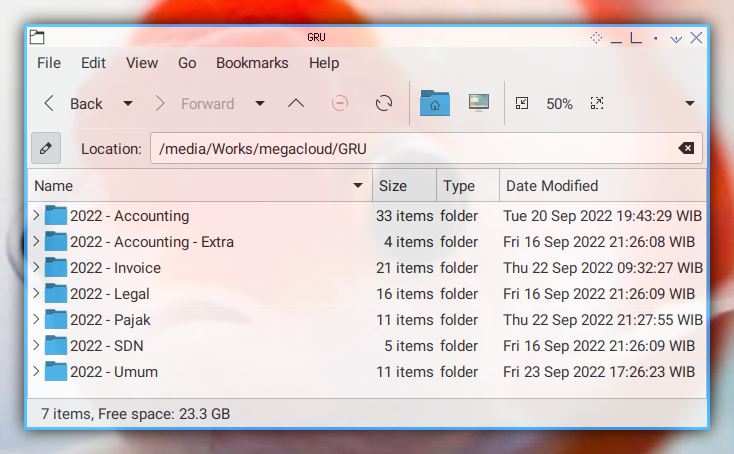Image resolution: width=734 pixels, height=454 pixels.
Task: Reset zoom level at 50%
Action: 559,103
